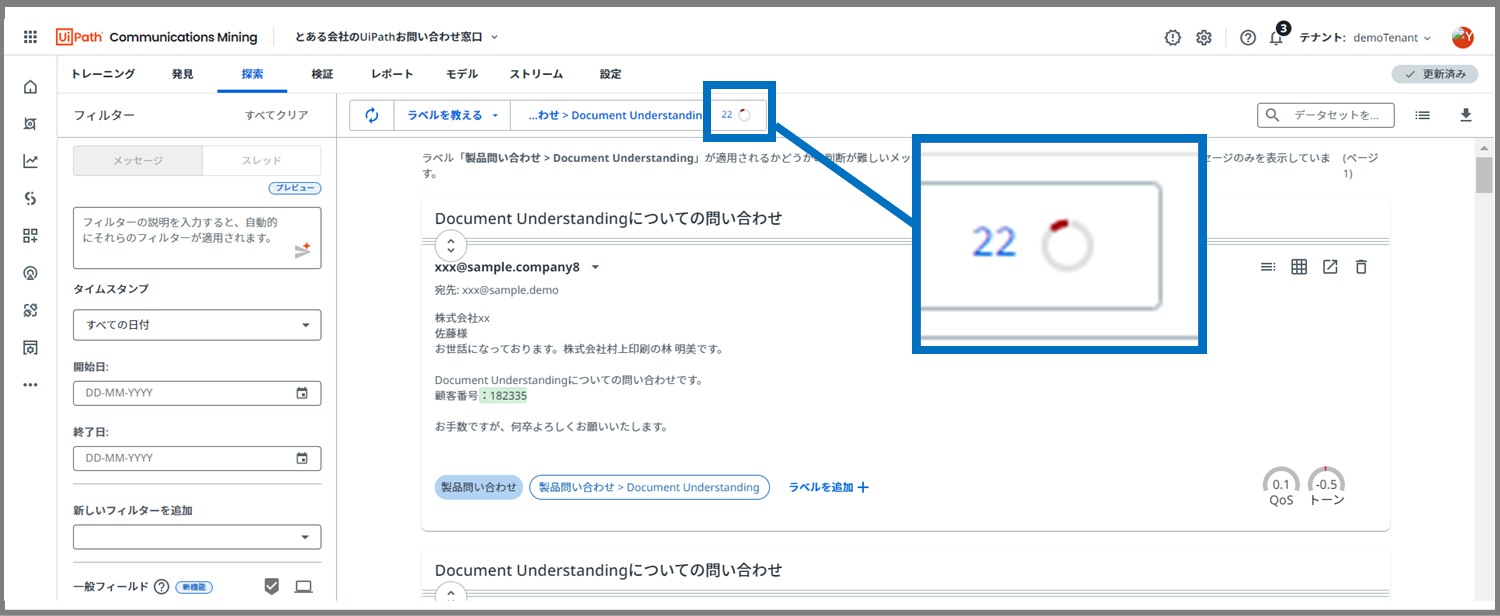
Task: Switch filter to メッセージ mode
Action: point(138,161)
